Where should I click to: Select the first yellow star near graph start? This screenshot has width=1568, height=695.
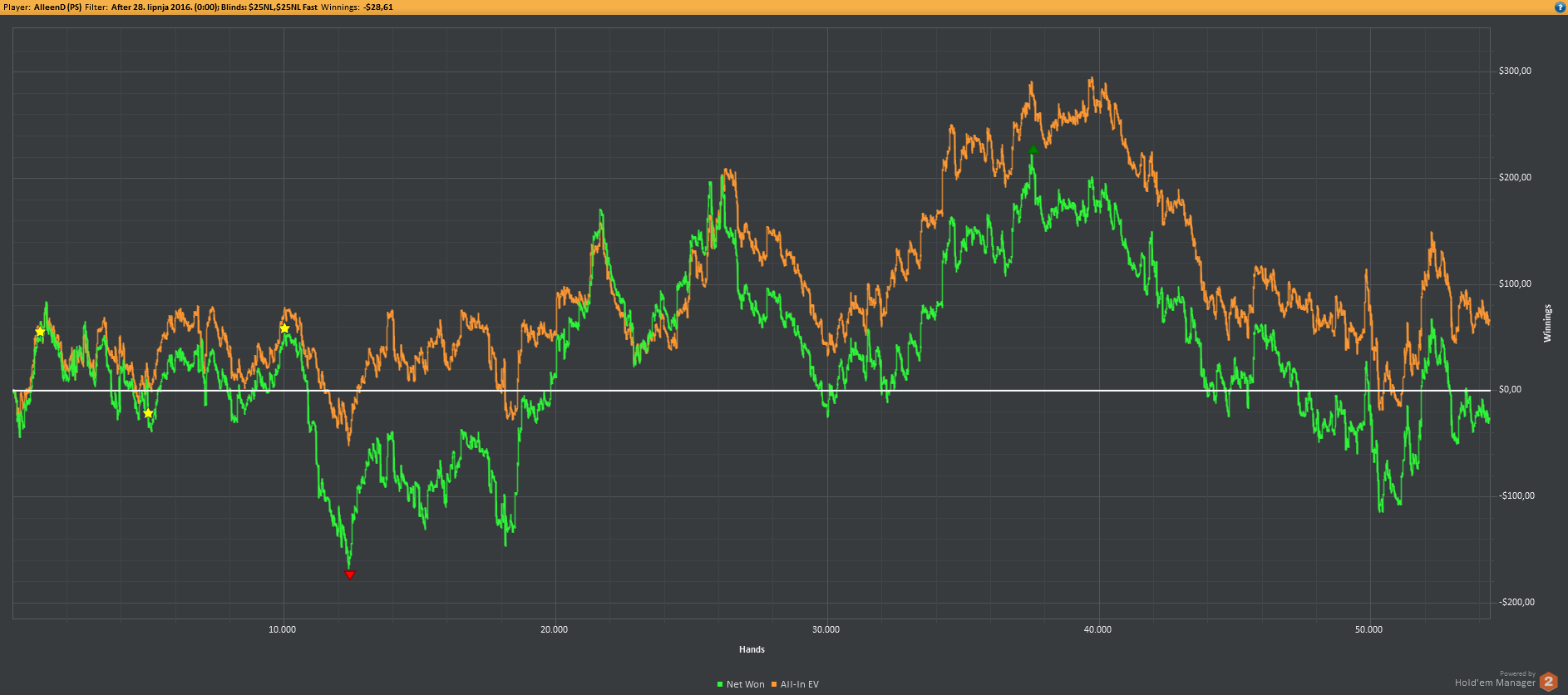click(40, 332)
